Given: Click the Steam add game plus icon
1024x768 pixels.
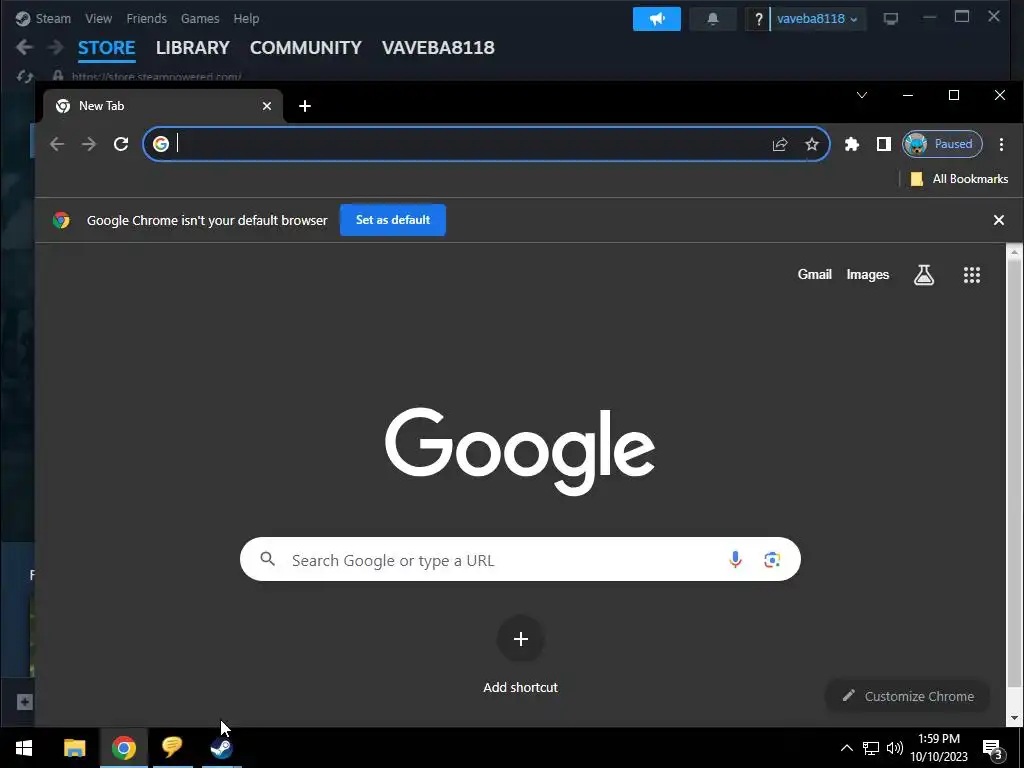Looking at the screenshot, I should 24,702.
